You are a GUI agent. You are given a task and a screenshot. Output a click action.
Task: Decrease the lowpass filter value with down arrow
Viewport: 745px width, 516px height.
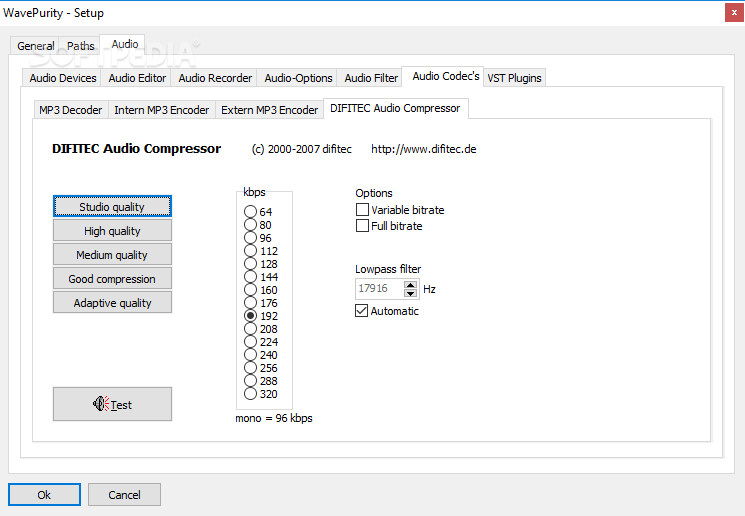click(411, 293)
